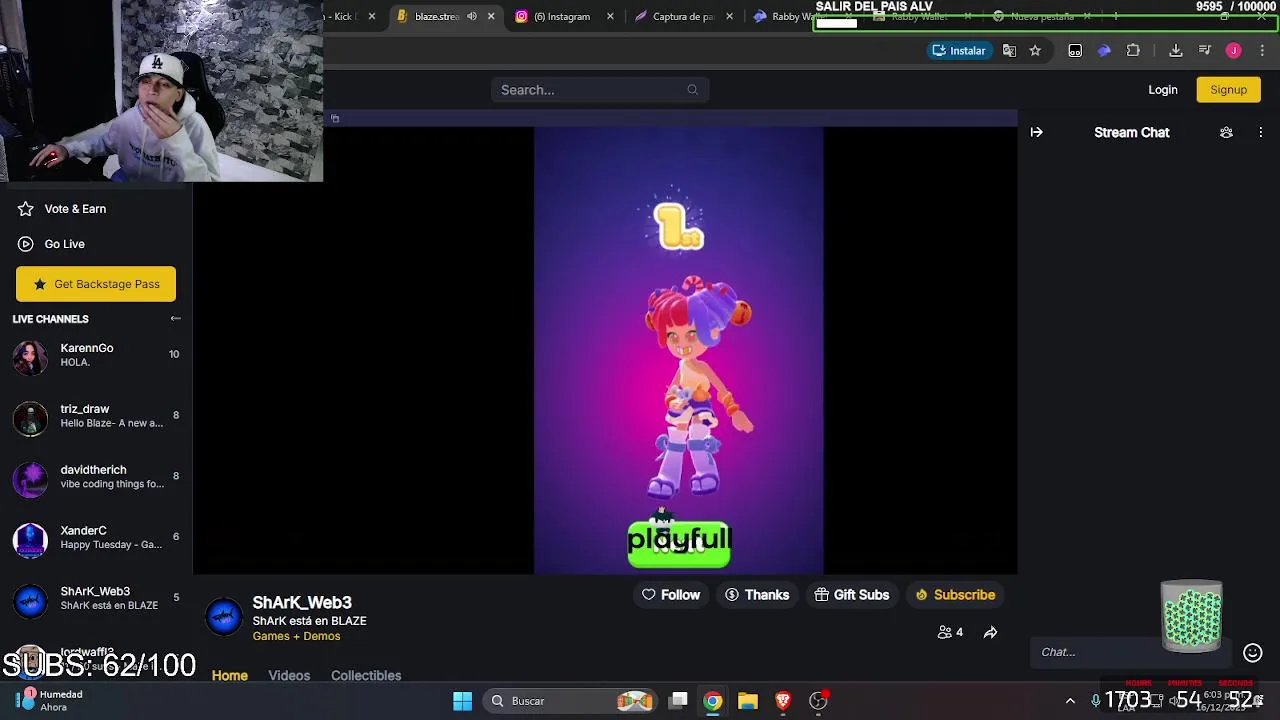This screenshot has width=1280, height=720.
Task: Open browser downloads icon
Action: pos(1176,50)
